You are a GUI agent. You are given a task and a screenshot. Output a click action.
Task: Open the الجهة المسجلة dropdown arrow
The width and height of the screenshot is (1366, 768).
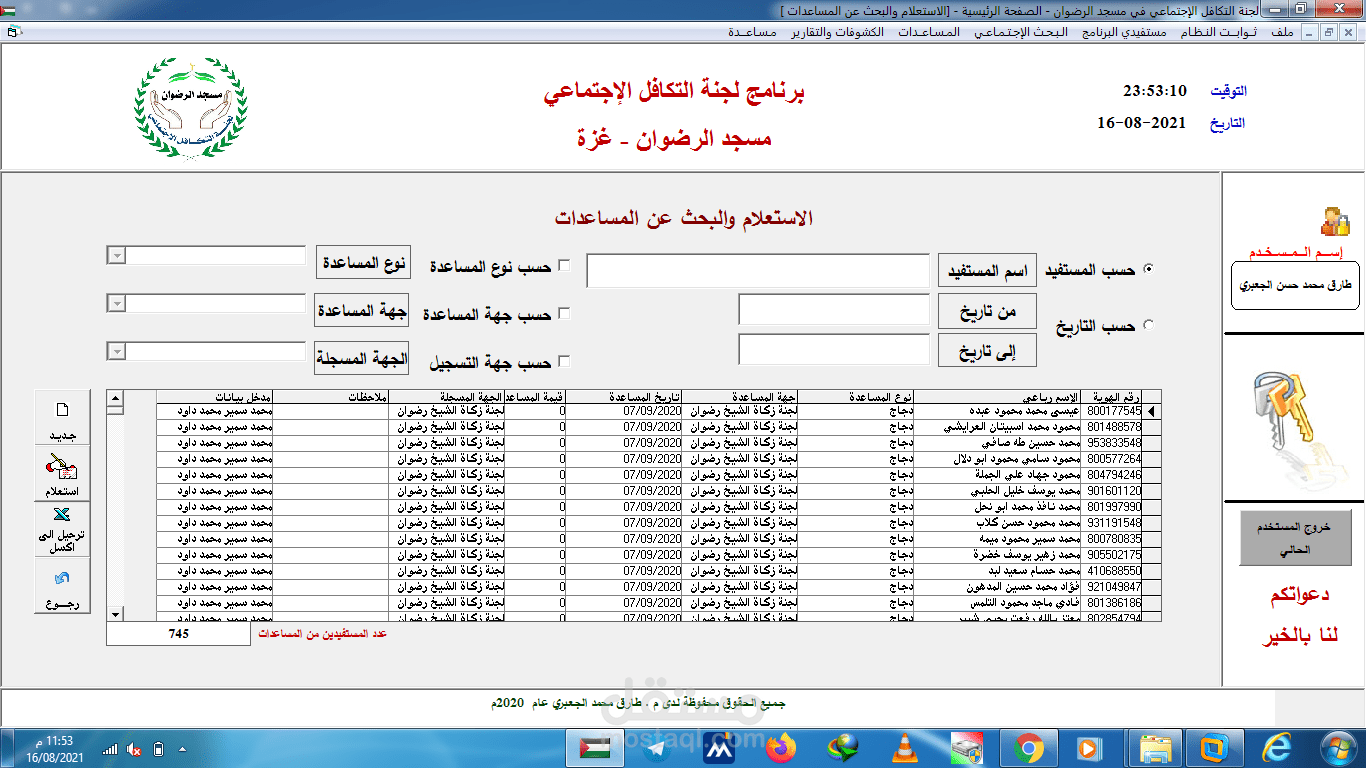117,351
